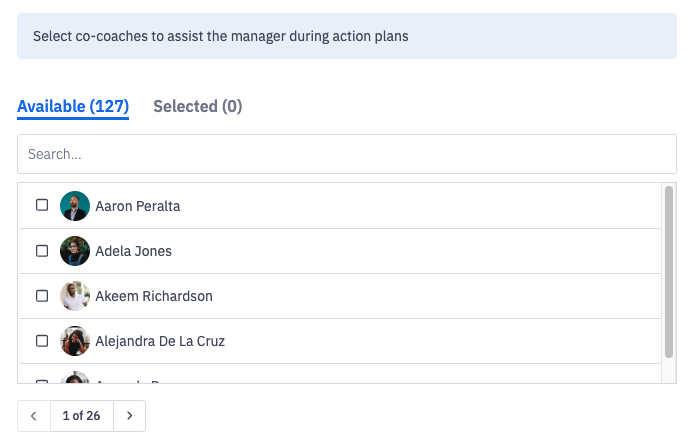
Task: Switch to the Selected (0) tab
Action: click(197, 106)
